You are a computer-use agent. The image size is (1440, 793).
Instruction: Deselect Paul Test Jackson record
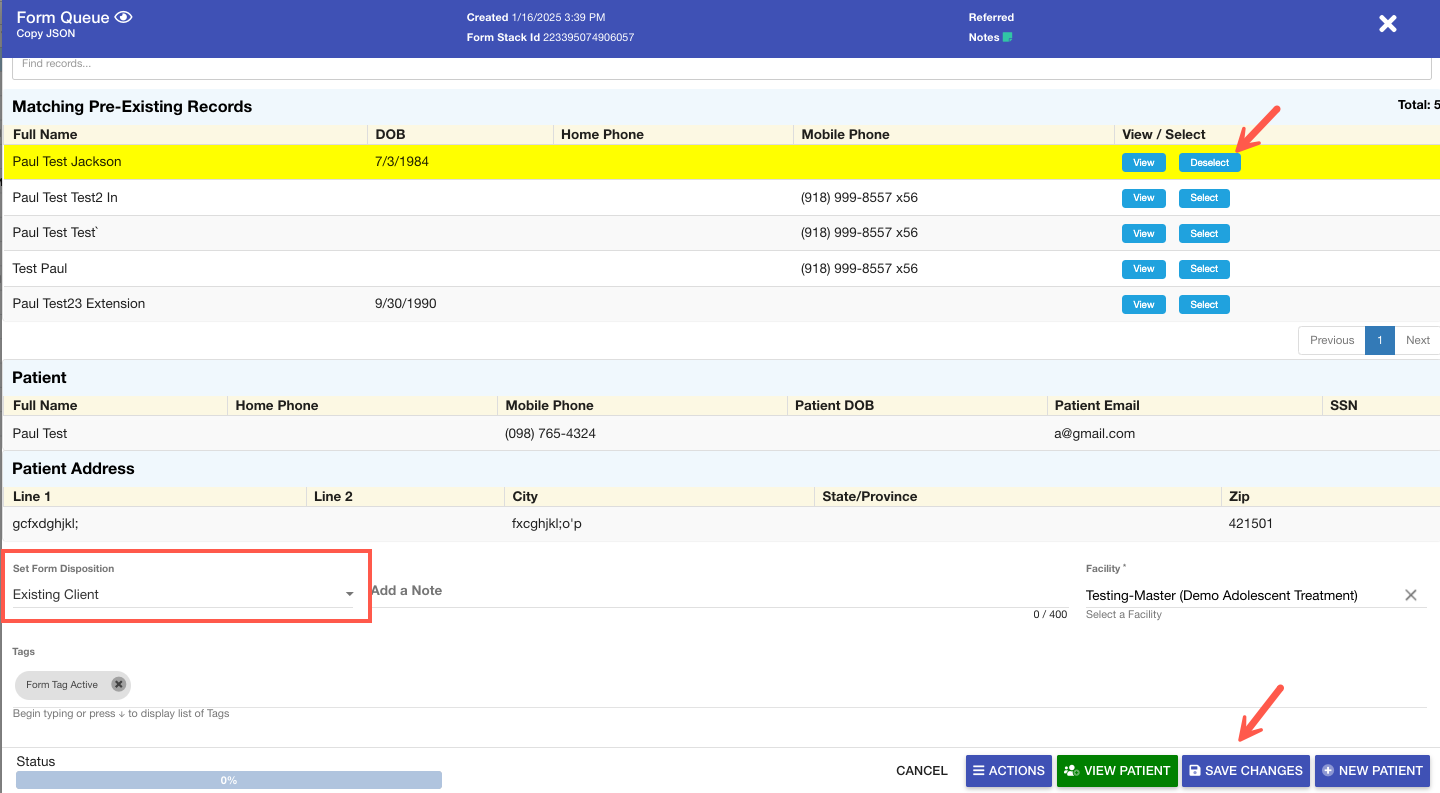[x=1209, y=163]
